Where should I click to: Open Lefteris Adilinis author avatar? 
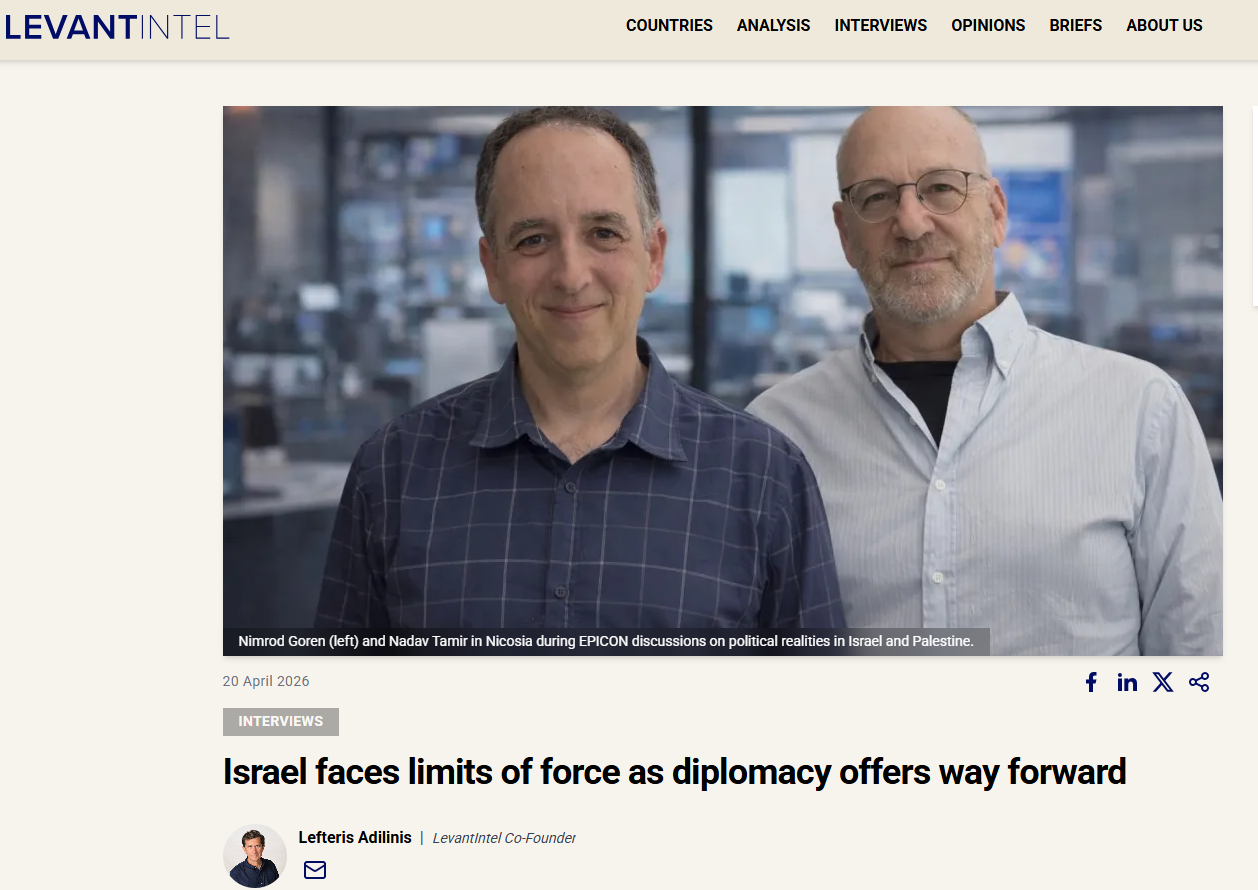click(255, 856)
